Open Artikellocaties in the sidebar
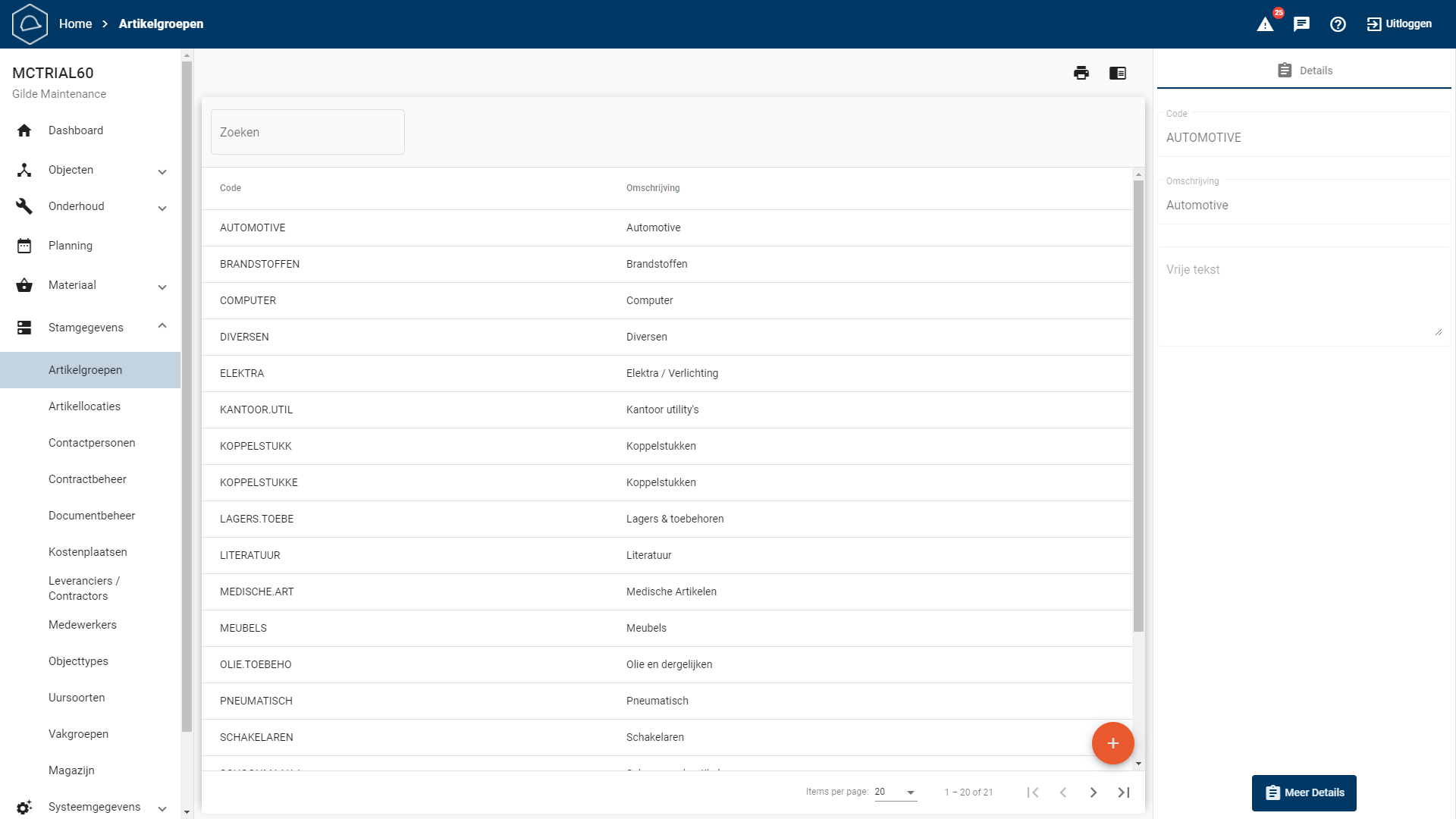The width and height of the screenshot is (1456, 819). [84, 406]
